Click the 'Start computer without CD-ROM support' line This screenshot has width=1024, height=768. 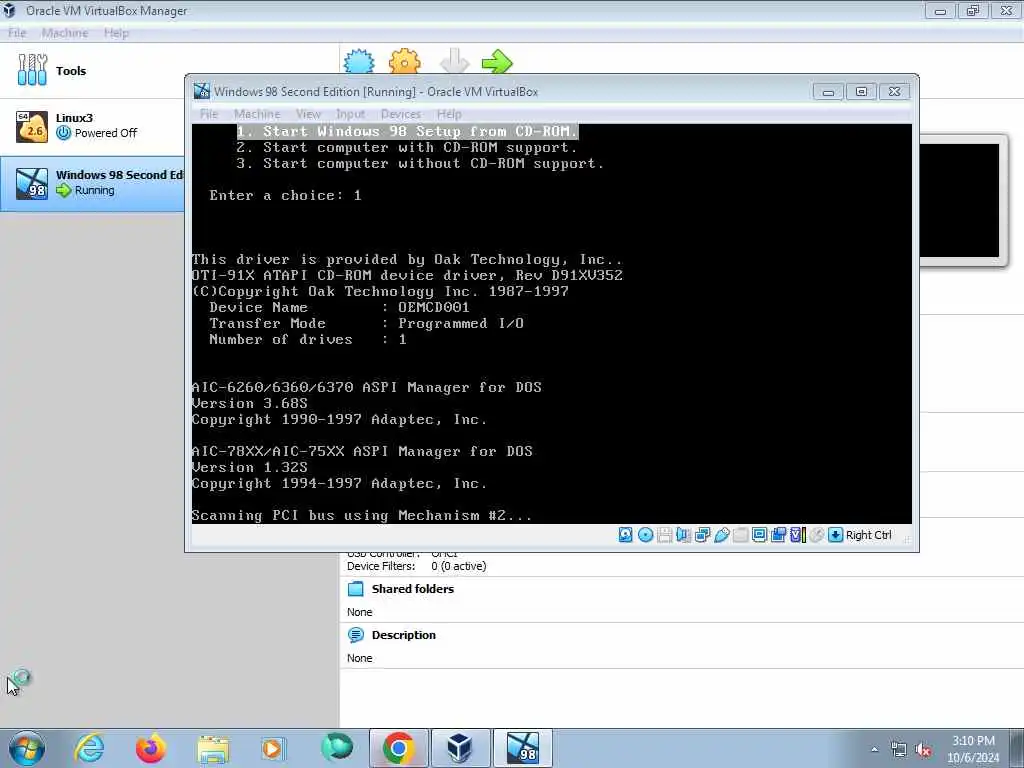point(421,164)
